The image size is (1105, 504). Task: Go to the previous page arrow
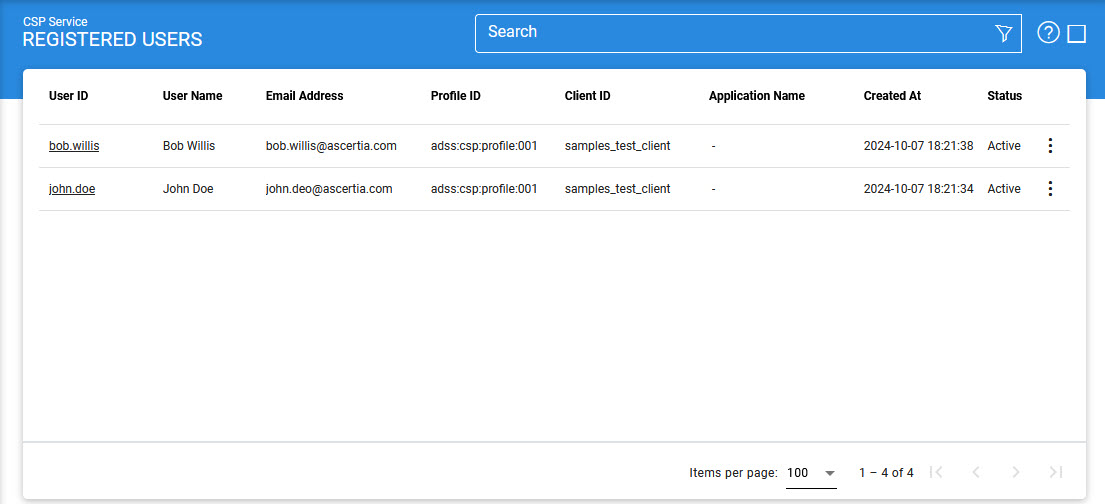coord(976,472)
